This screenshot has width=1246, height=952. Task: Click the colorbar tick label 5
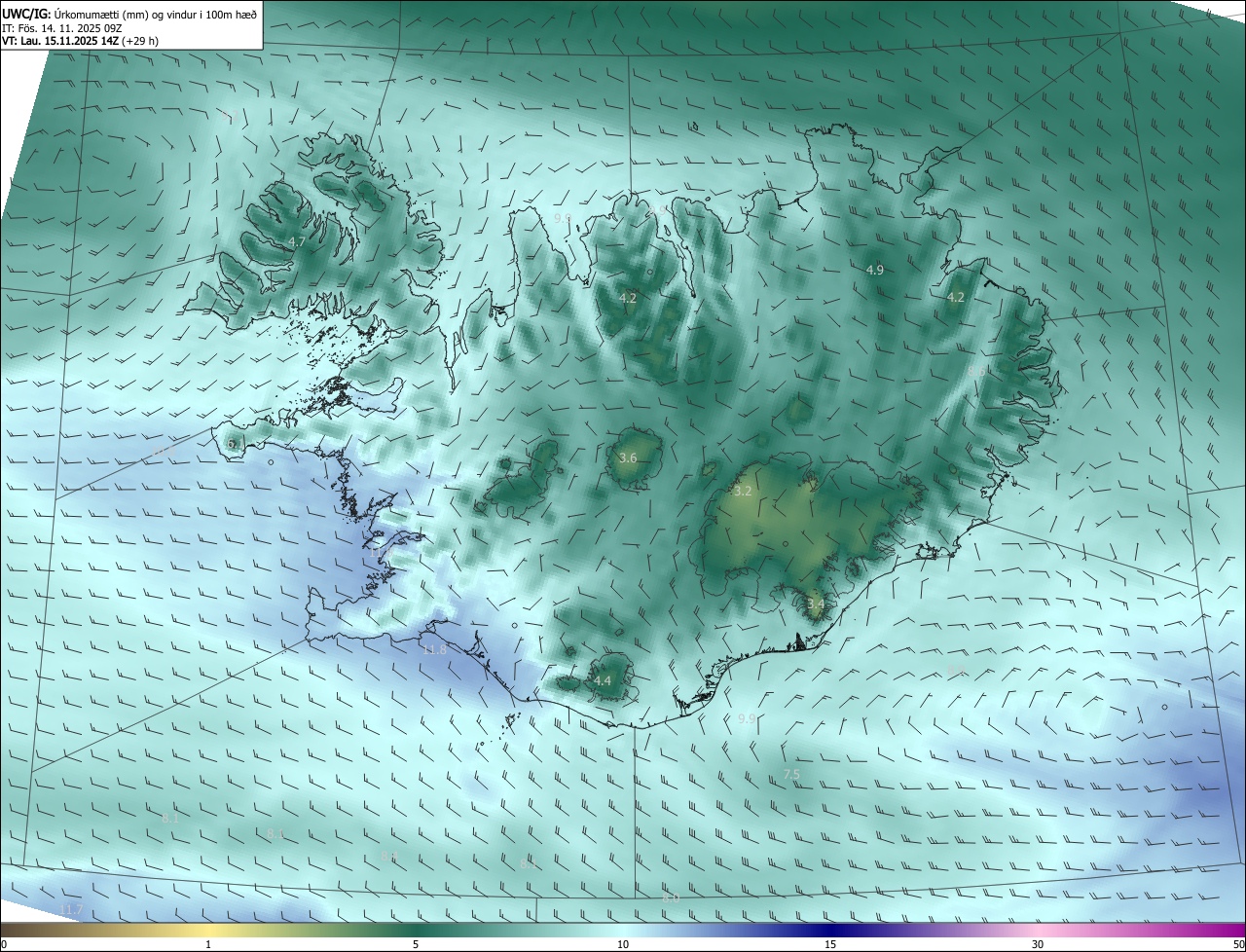click(x=416, y=944)
